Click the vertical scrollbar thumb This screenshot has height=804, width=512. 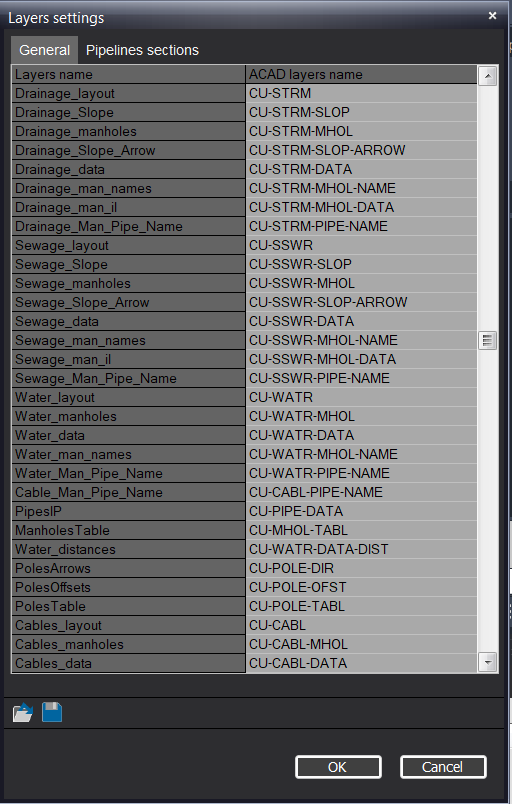coord(487,340)
